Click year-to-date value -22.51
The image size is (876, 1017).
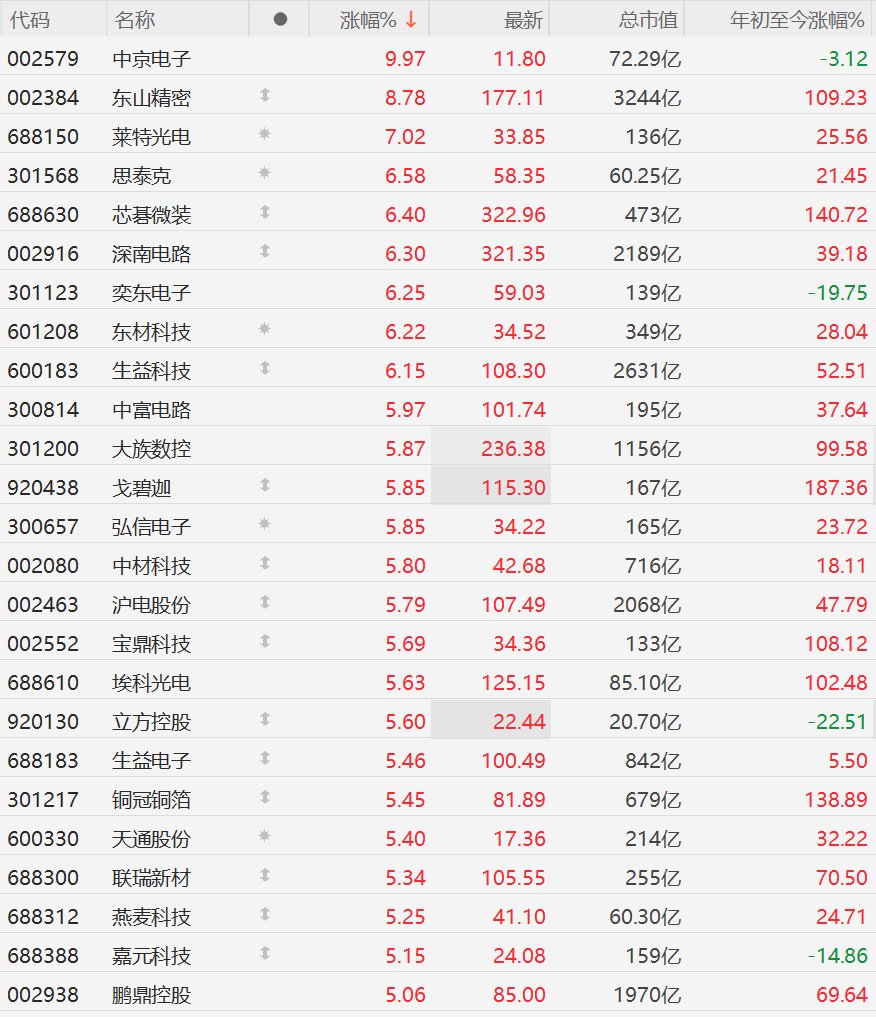pos(837,722)
